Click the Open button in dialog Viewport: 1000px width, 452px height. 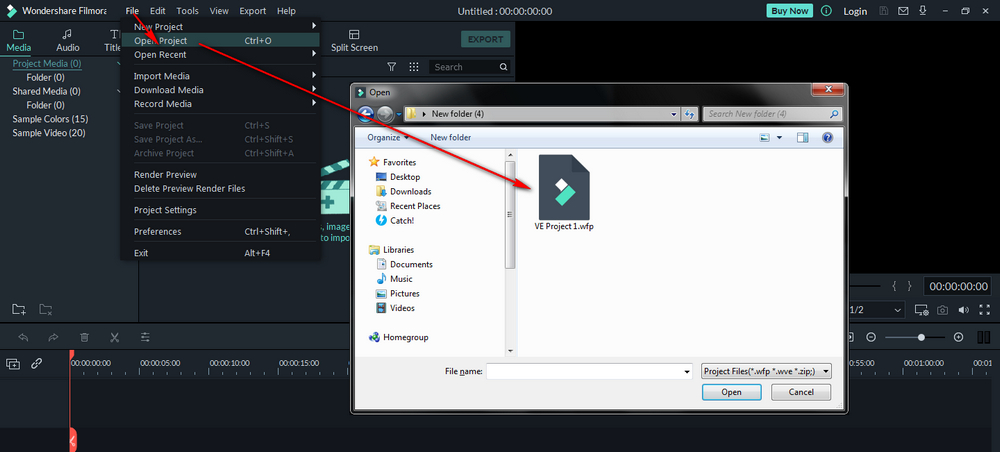point(732,392)
